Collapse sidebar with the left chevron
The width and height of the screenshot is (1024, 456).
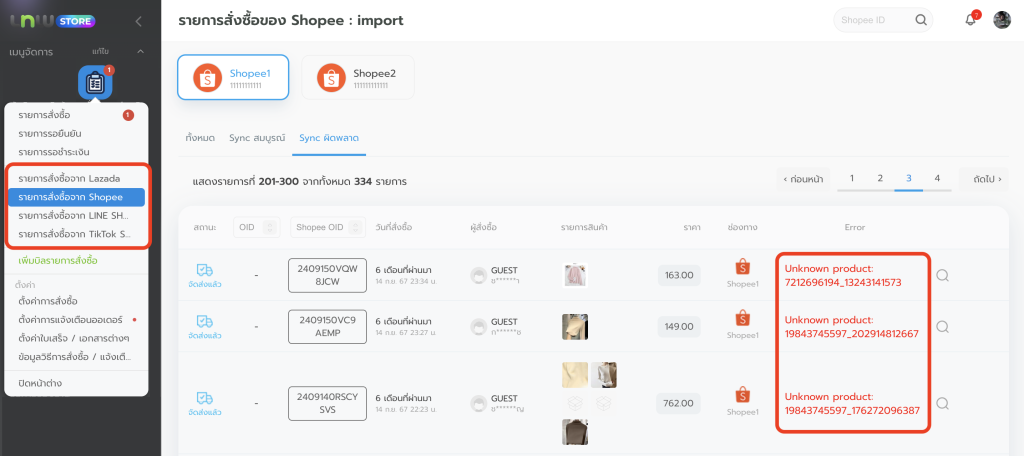(x=138, y=21)
